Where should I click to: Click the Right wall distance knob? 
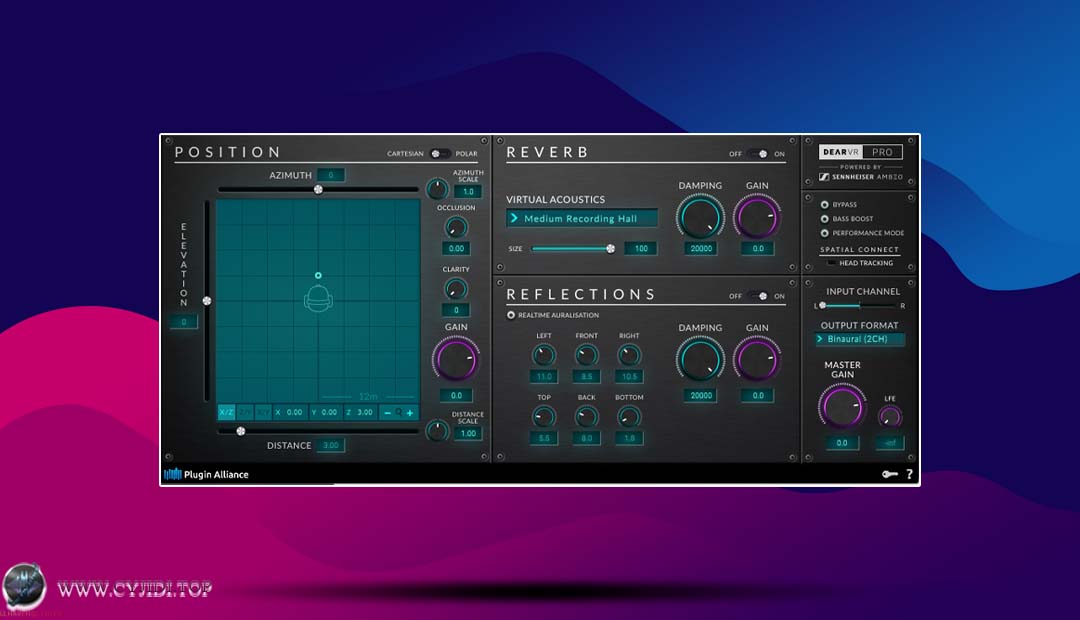[629, 355]
